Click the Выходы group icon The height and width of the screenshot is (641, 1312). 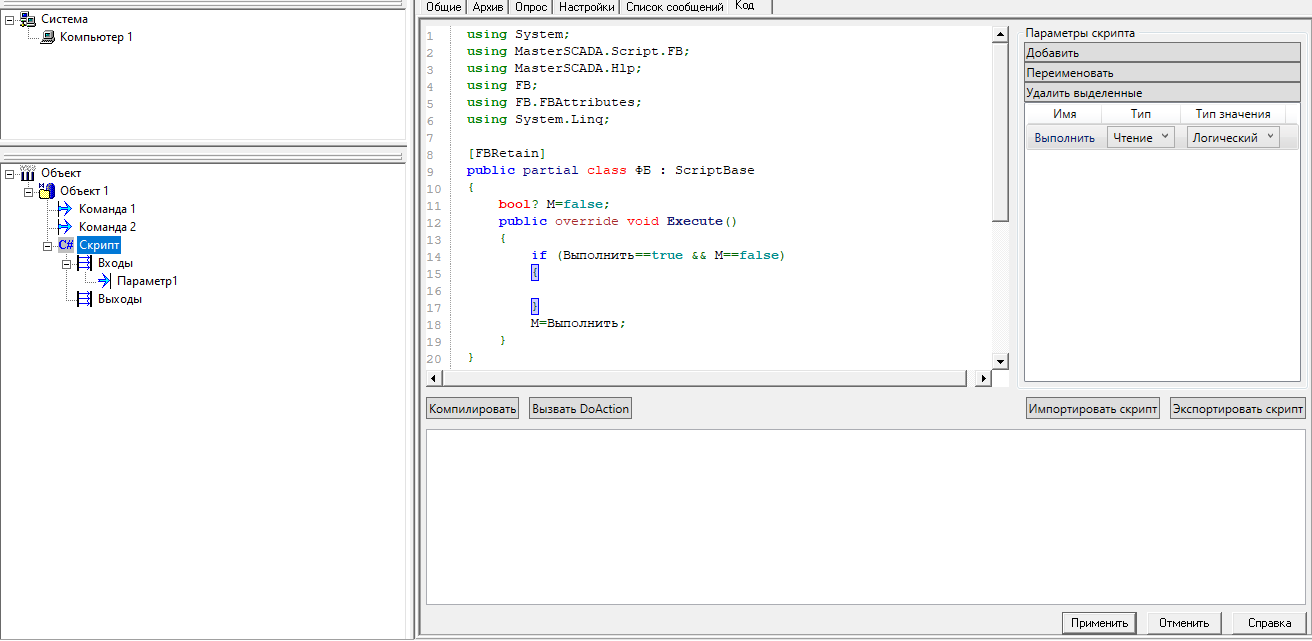pyautogui.click(x=85, y=299)
